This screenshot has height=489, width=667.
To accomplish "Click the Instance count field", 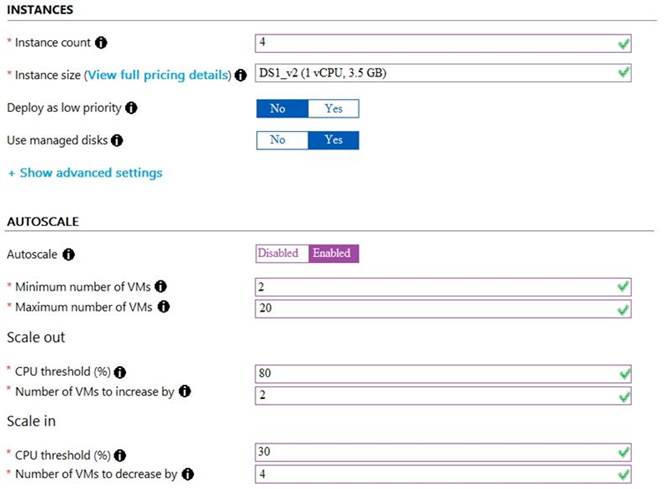I will (443, 43).
